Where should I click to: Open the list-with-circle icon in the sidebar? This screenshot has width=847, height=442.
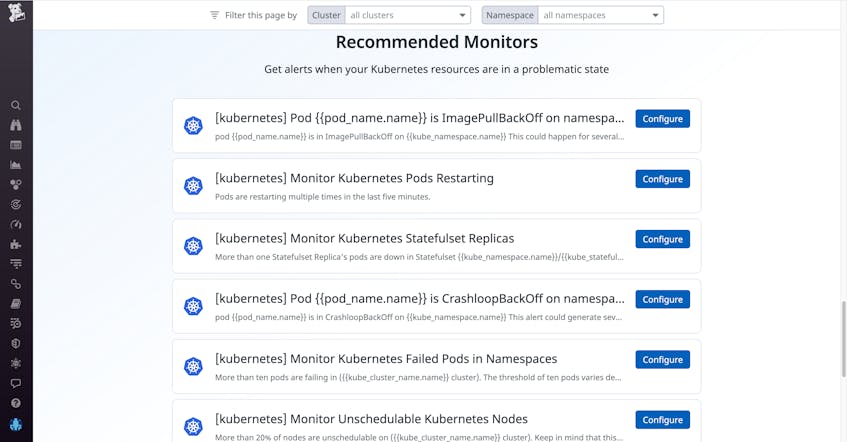pos(16,323)
